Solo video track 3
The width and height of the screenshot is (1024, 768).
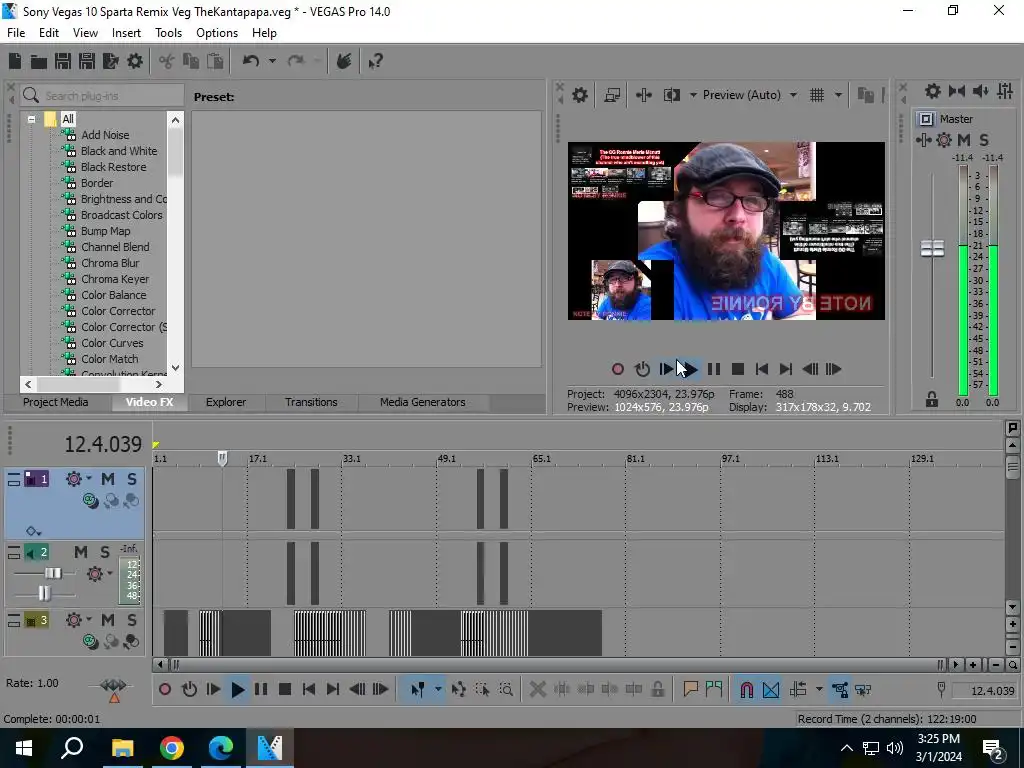click(x=132, y=620)
